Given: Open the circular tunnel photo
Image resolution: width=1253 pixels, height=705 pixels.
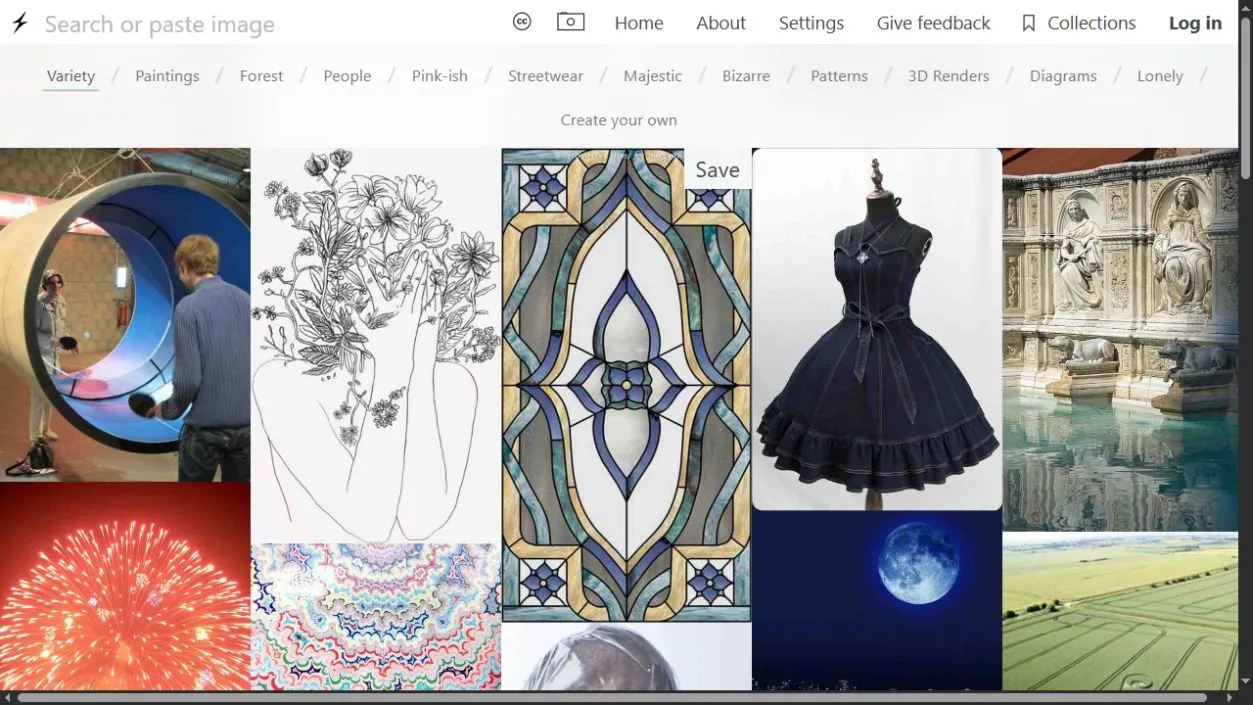Looking at the screenshot, I should click(125, 315).
